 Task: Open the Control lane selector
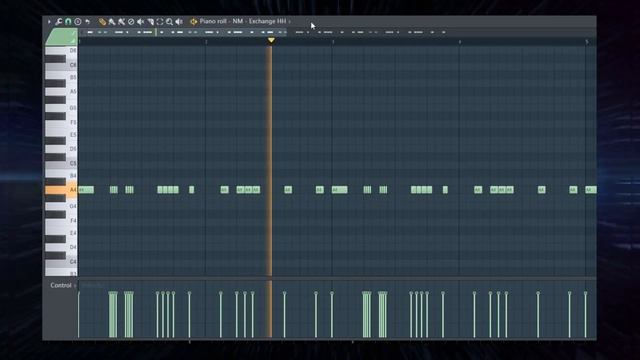pos(63,285)
